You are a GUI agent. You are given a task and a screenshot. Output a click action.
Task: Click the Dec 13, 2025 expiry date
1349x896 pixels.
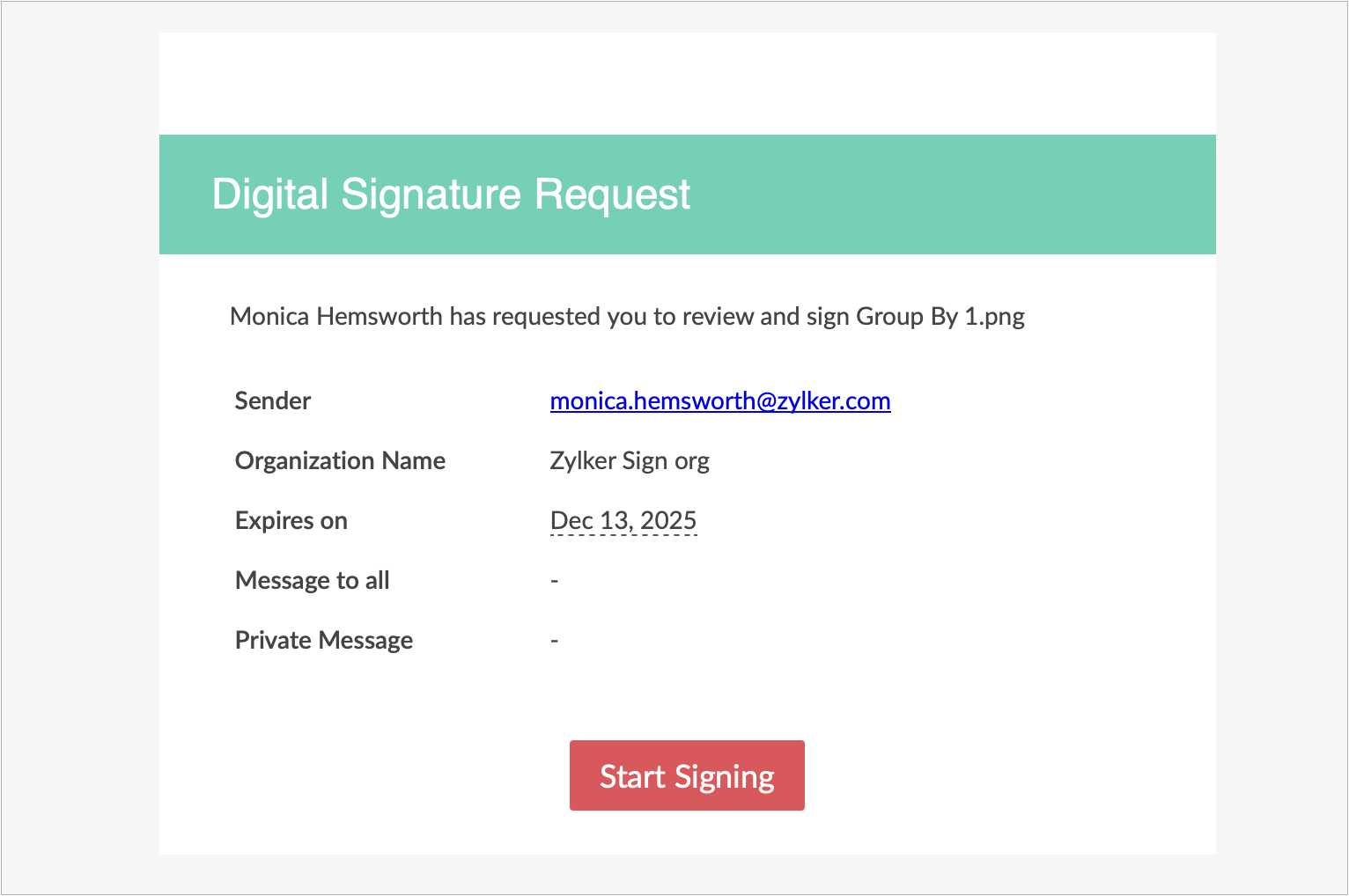coord(623,521)
